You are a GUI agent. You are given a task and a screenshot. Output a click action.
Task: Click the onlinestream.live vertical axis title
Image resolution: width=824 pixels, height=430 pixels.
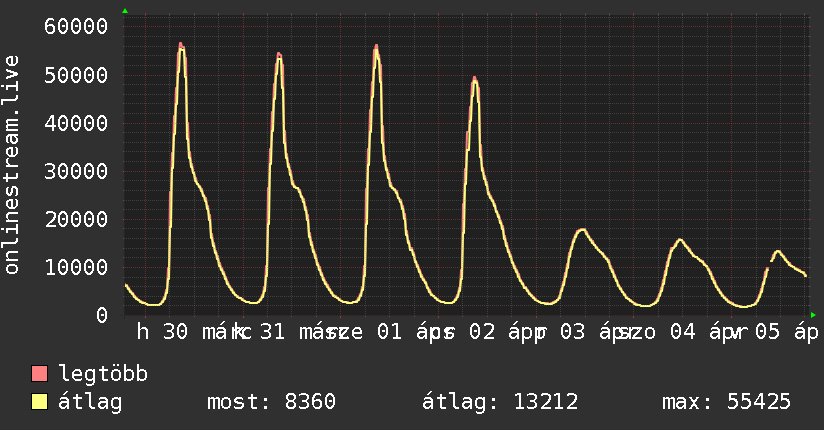point(11,165)
